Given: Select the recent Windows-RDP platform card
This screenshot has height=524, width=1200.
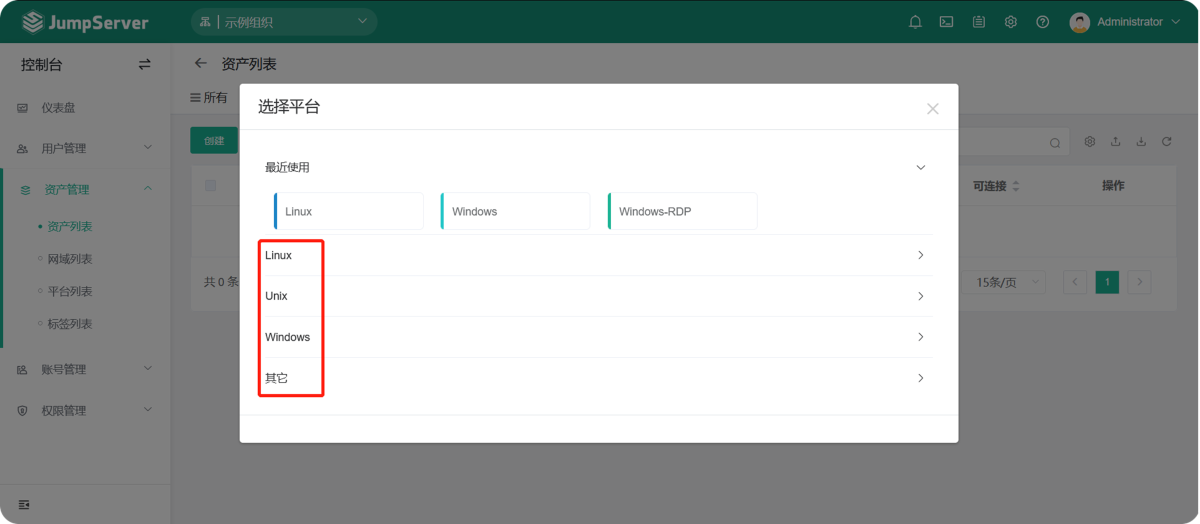Looking at the screenshot, I should 682,211.
